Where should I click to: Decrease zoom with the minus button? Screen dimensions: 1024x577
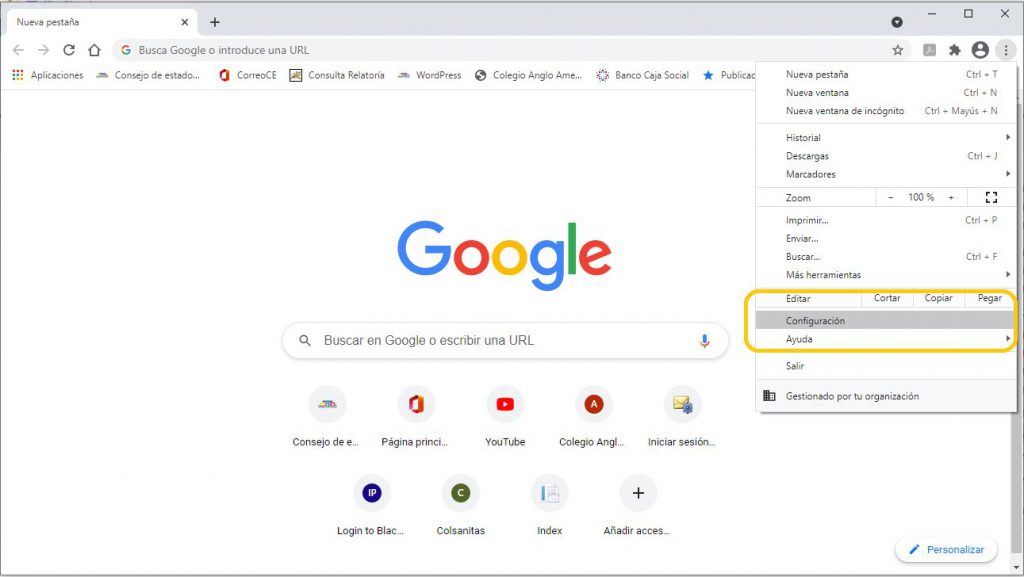pyautogui.click(x=890, y=197)
